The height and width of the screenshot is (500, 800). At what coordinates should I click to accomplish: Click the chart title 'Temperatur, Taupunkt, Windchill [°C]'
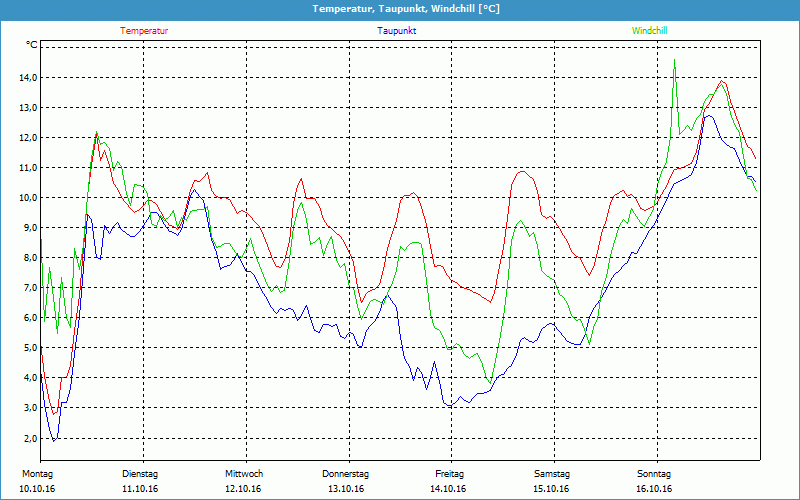(406, 9)
